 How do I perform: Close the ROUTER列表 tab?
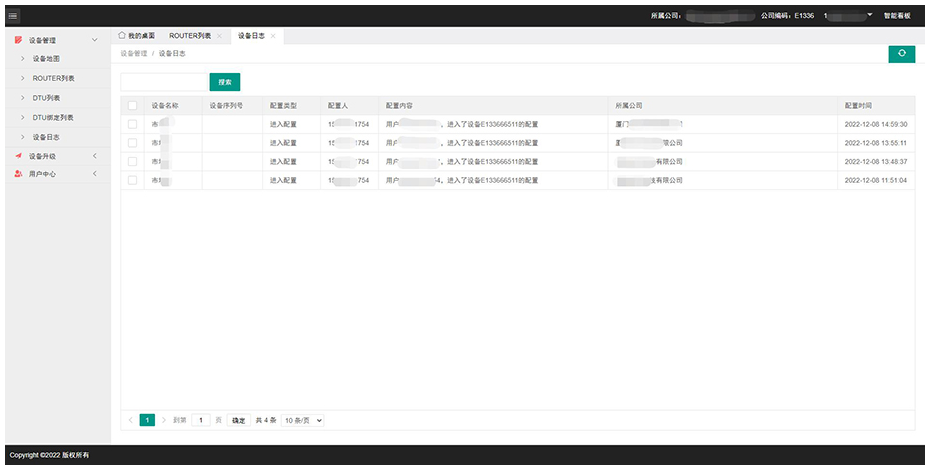219,36
